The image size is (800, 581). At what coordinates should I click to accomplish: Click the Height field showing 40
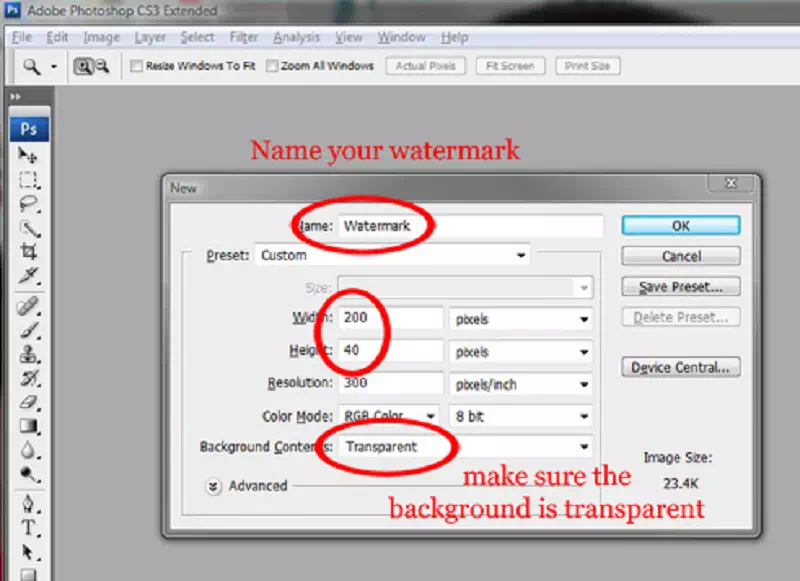coord(390,350)
